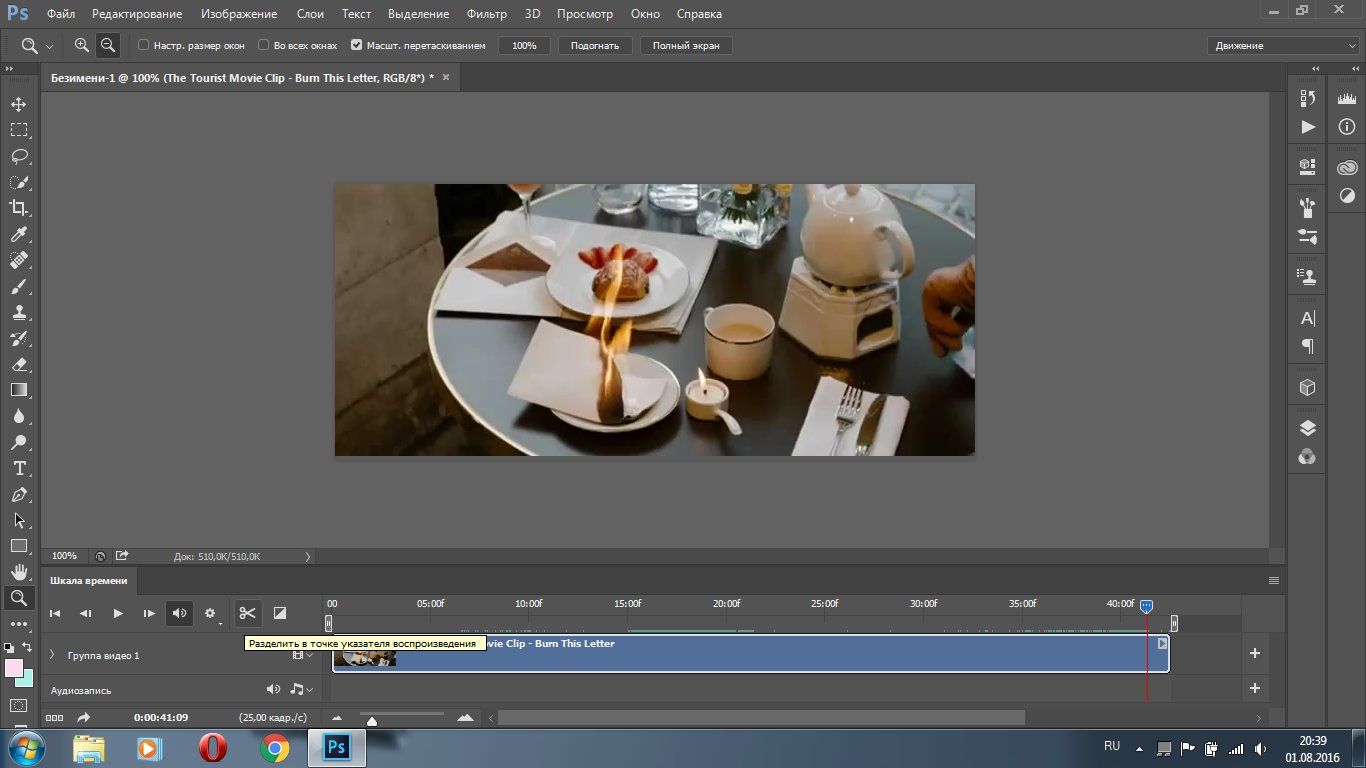This screenshot has width=1366, height=768.
Task: Toggle 'Во всех окнах' checkbox
Action: click(x=263, y=45)
